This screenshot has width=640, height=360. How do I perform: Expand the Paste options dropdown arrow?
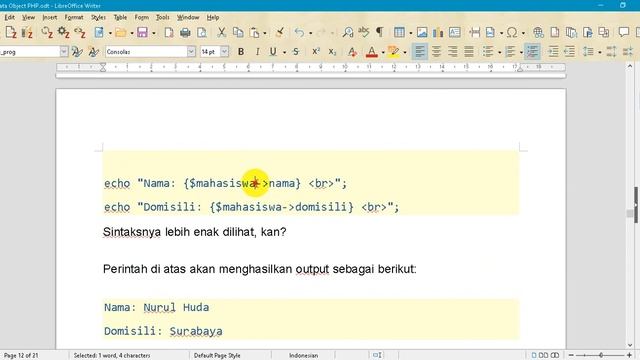[265, 33]
